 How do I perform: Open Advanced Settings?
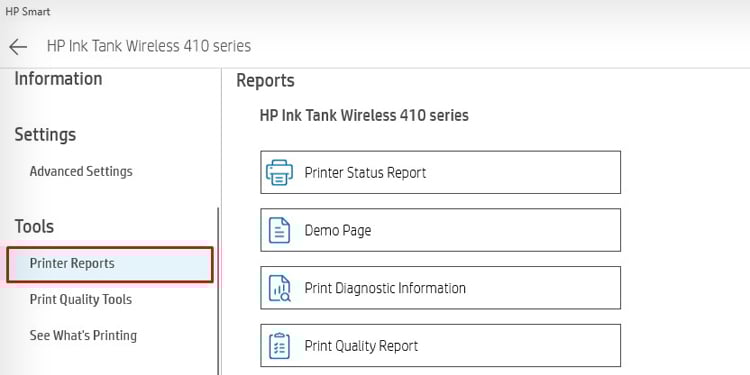[81, 171]
